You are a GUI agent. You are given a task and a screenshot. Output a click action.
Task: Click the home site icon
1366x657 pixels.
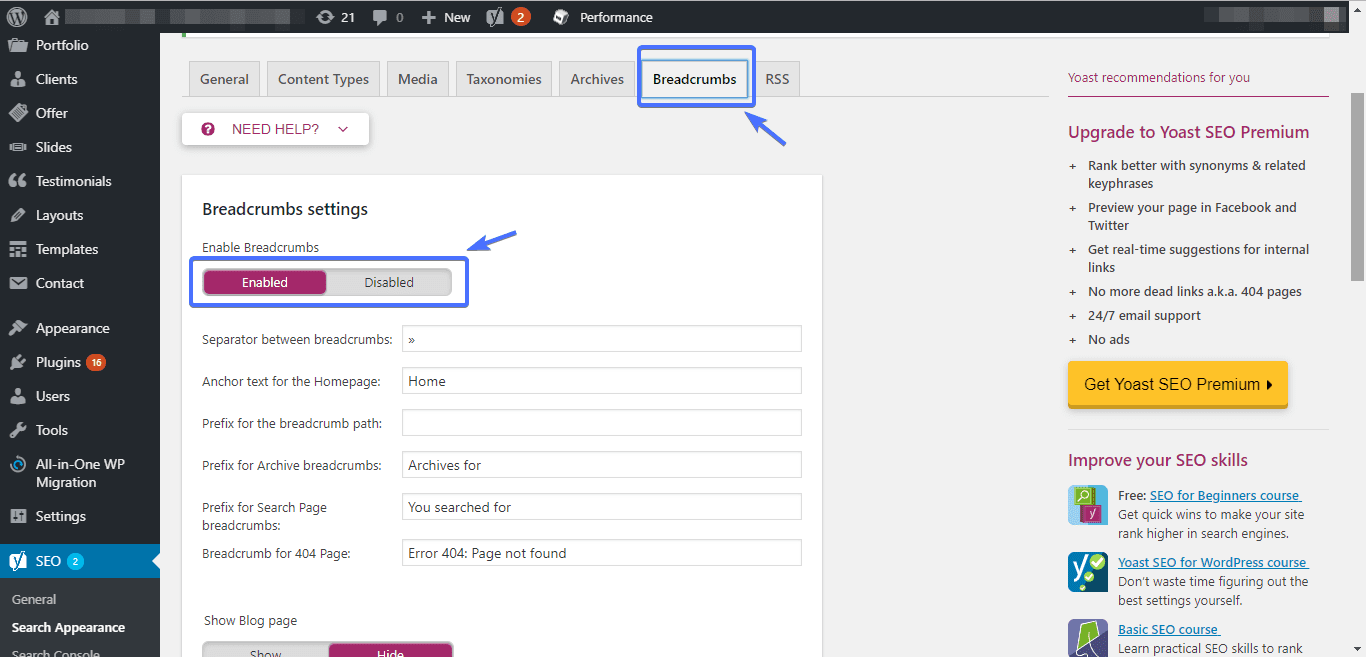click(52, 17)
